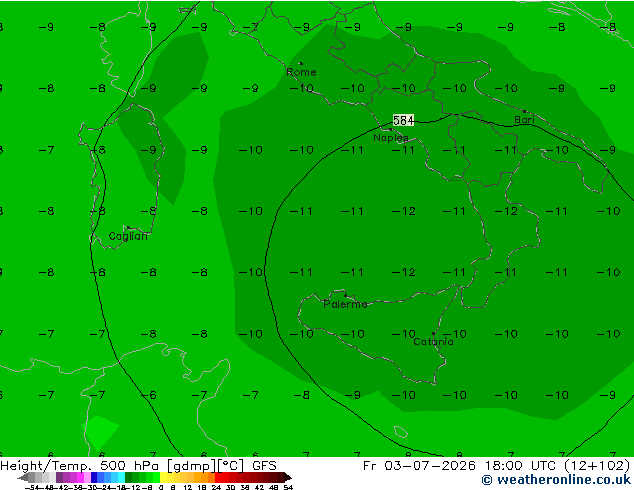This screenshot has width=634, height=490.
Task: Click the Naples city label
Action: [391, 138]
